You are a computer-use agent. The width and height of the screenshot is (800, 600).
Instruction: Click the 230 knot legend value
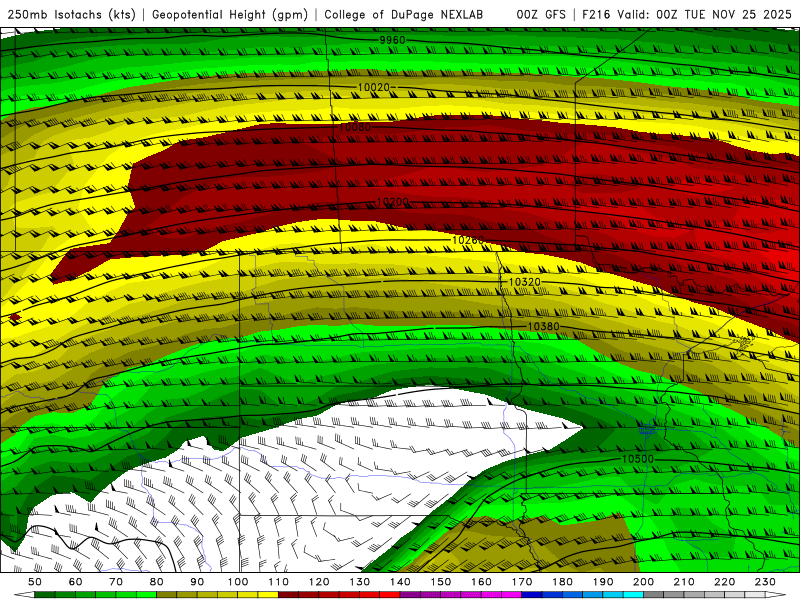coord(765,582)
